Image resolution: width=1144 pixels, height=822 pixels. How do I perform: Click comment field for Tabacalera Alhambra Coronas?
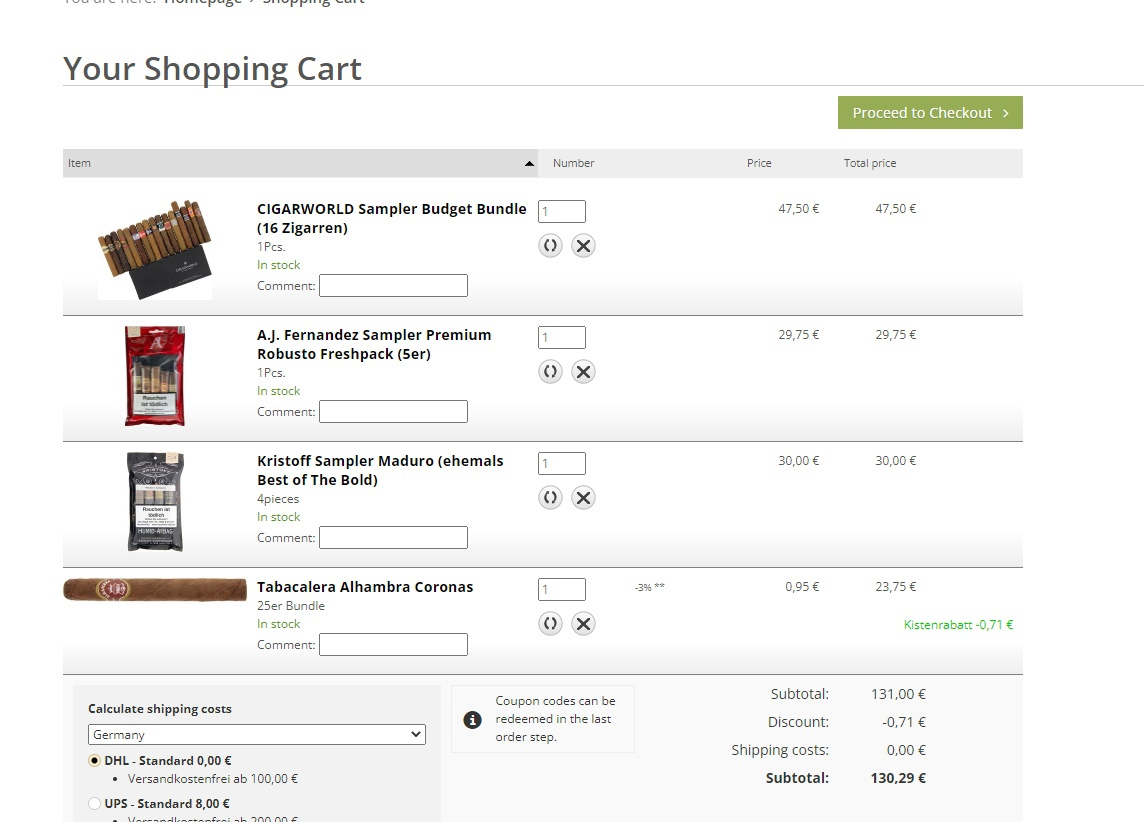[x=393, y=645]
